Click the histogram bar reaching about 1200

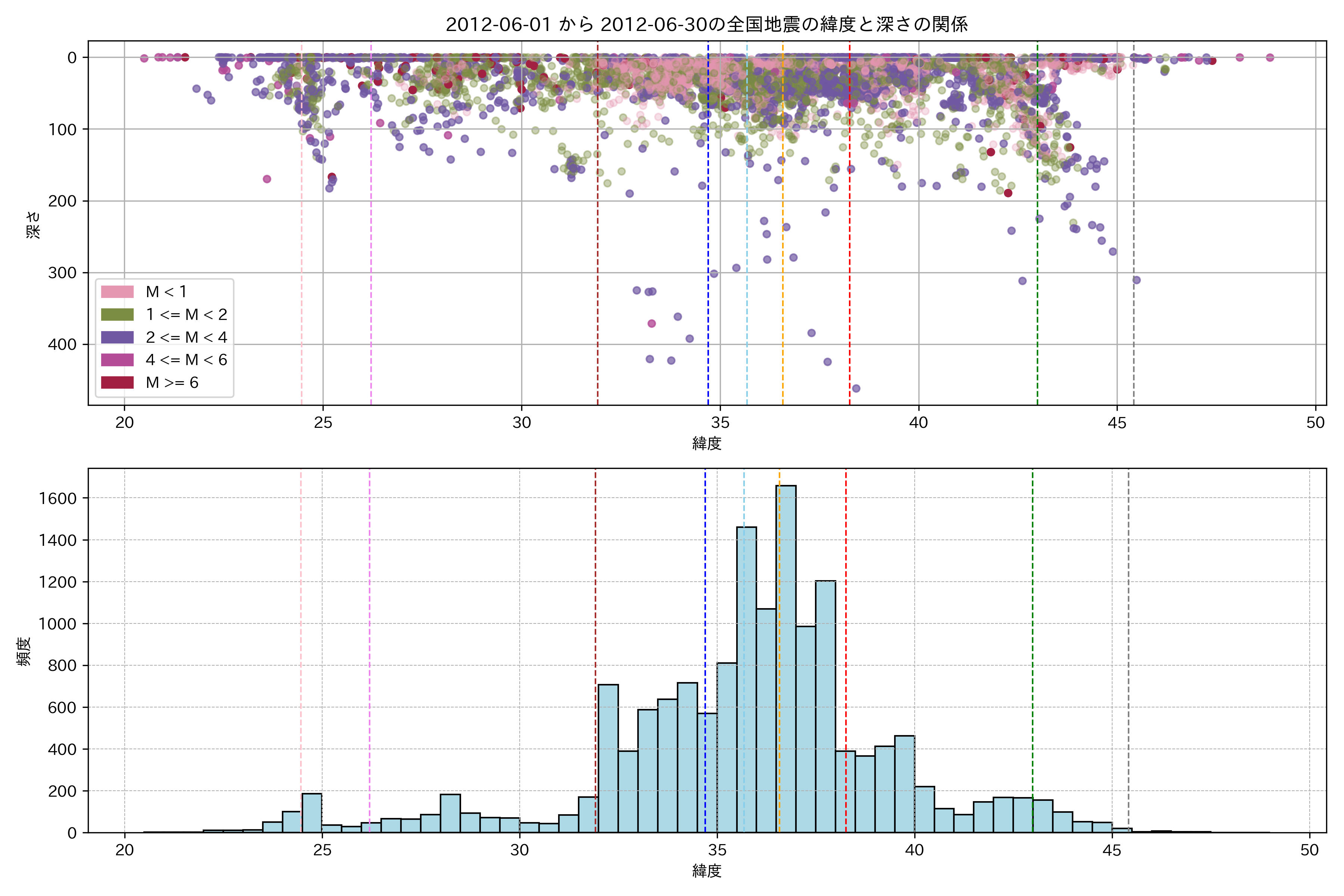(x=825, y=706)
